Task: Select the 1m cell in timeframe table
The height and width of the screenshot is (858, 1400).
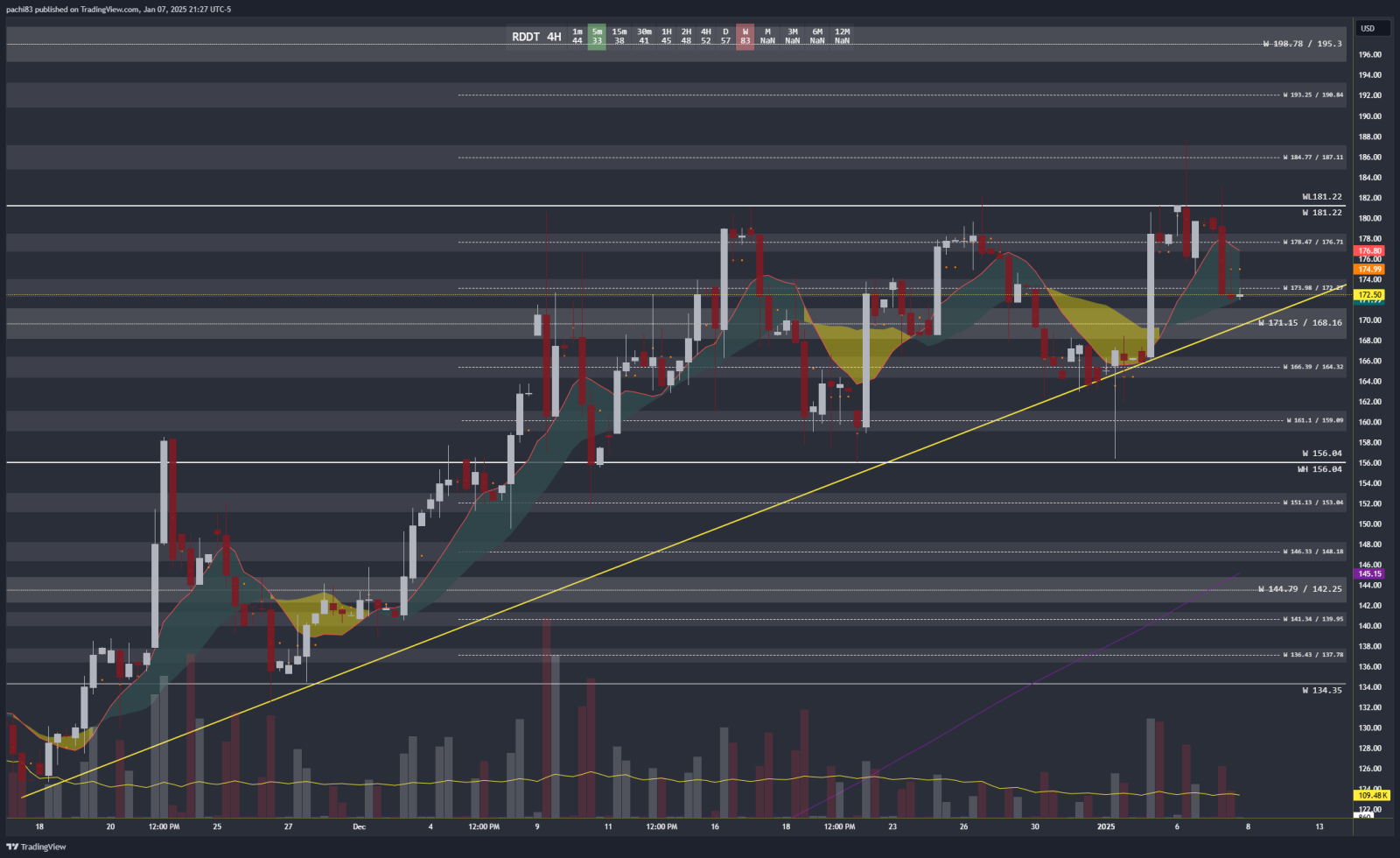Action: [x=577, y=37]
